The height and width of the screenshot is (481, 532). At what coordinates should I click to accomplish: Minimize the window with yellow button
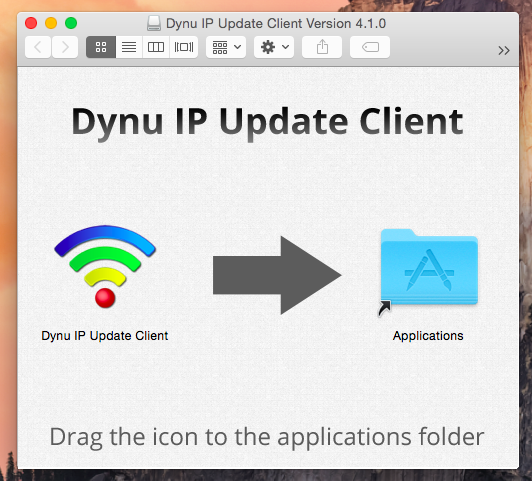pyautogui.click(x=51, y=23)
